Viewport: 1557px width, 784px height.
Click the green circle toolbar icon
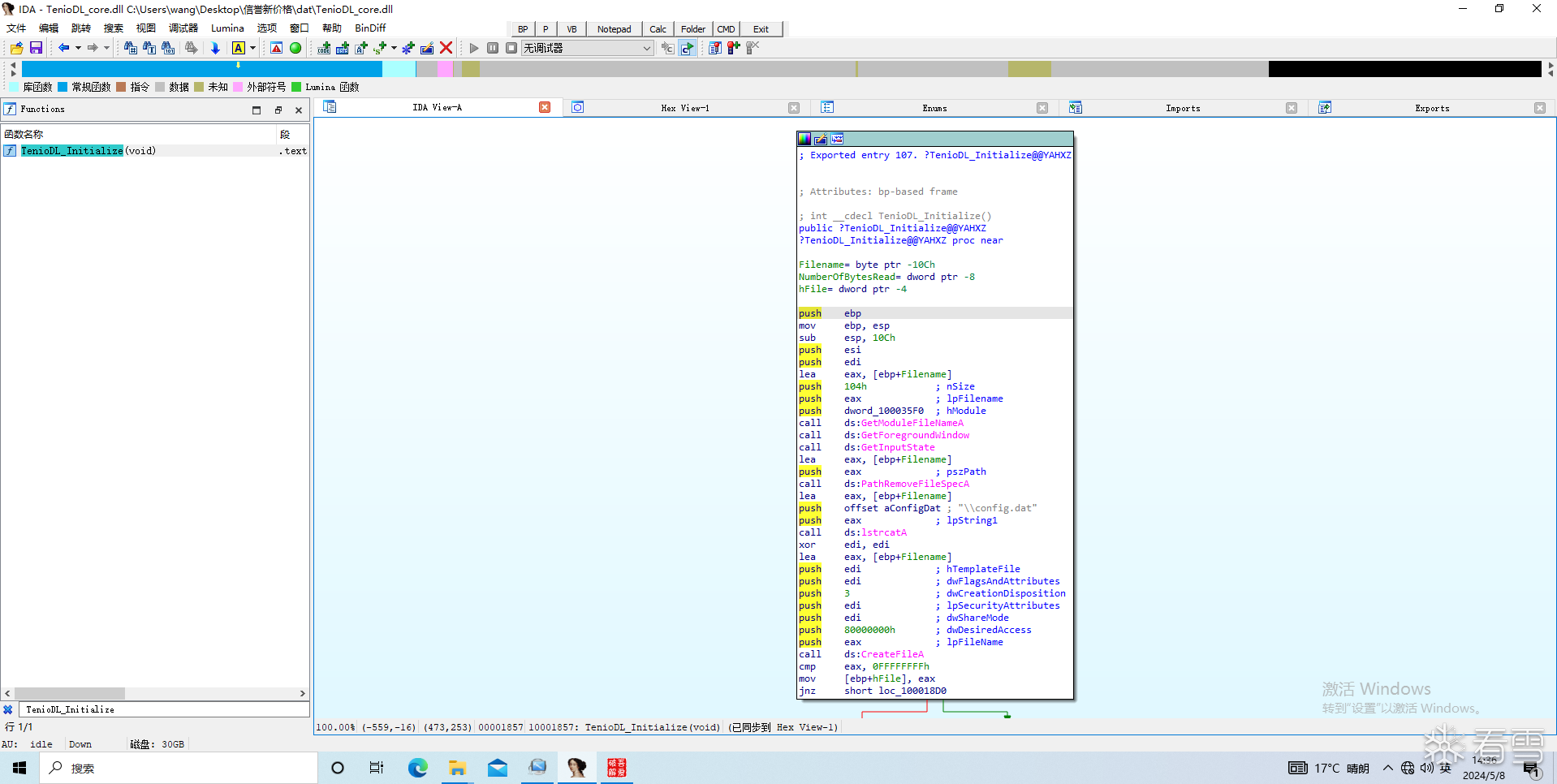(295, 48)
